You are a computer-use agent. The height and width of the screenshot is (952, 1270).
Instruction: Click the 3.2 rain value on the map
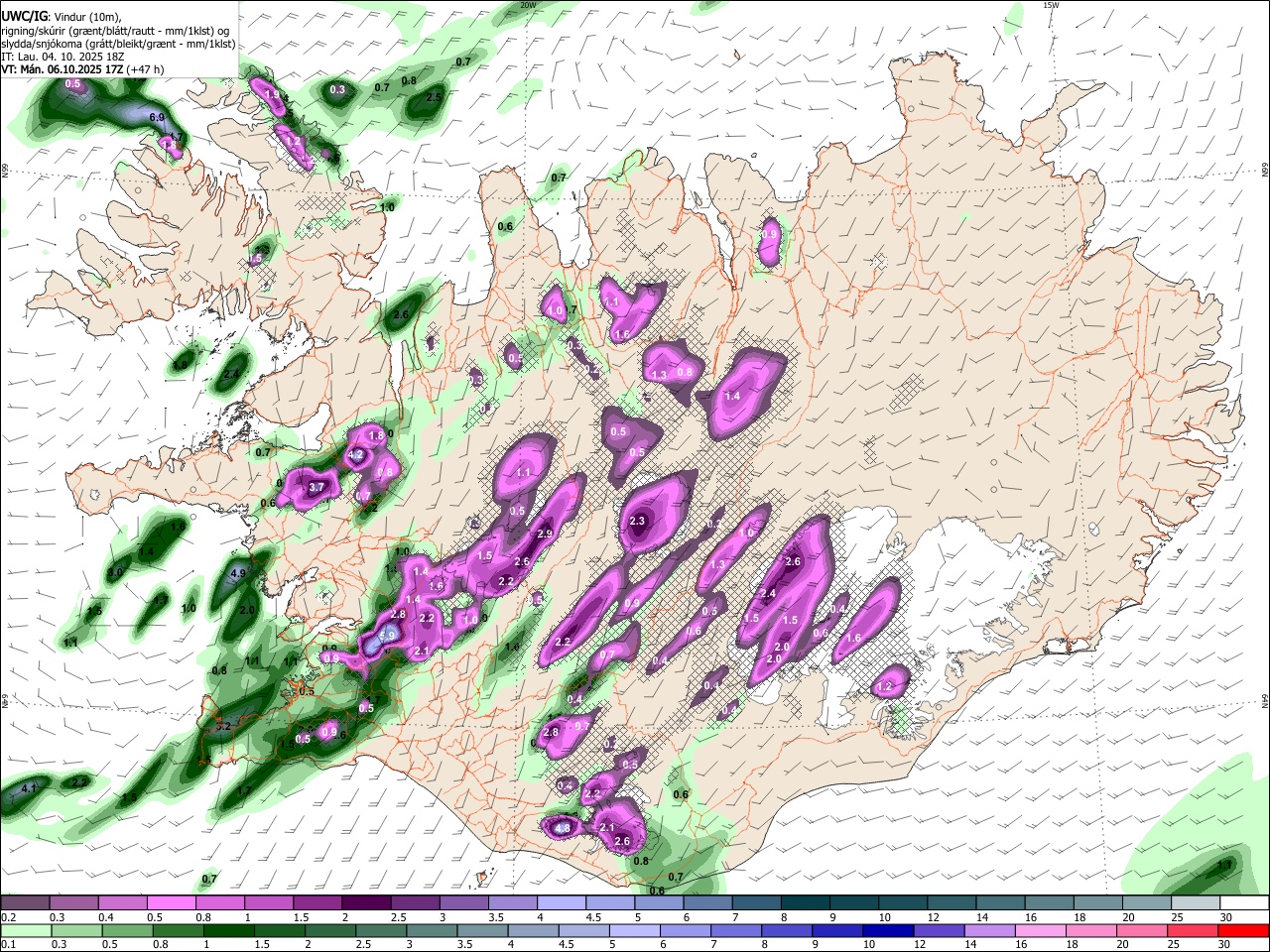tap(223, 727)
